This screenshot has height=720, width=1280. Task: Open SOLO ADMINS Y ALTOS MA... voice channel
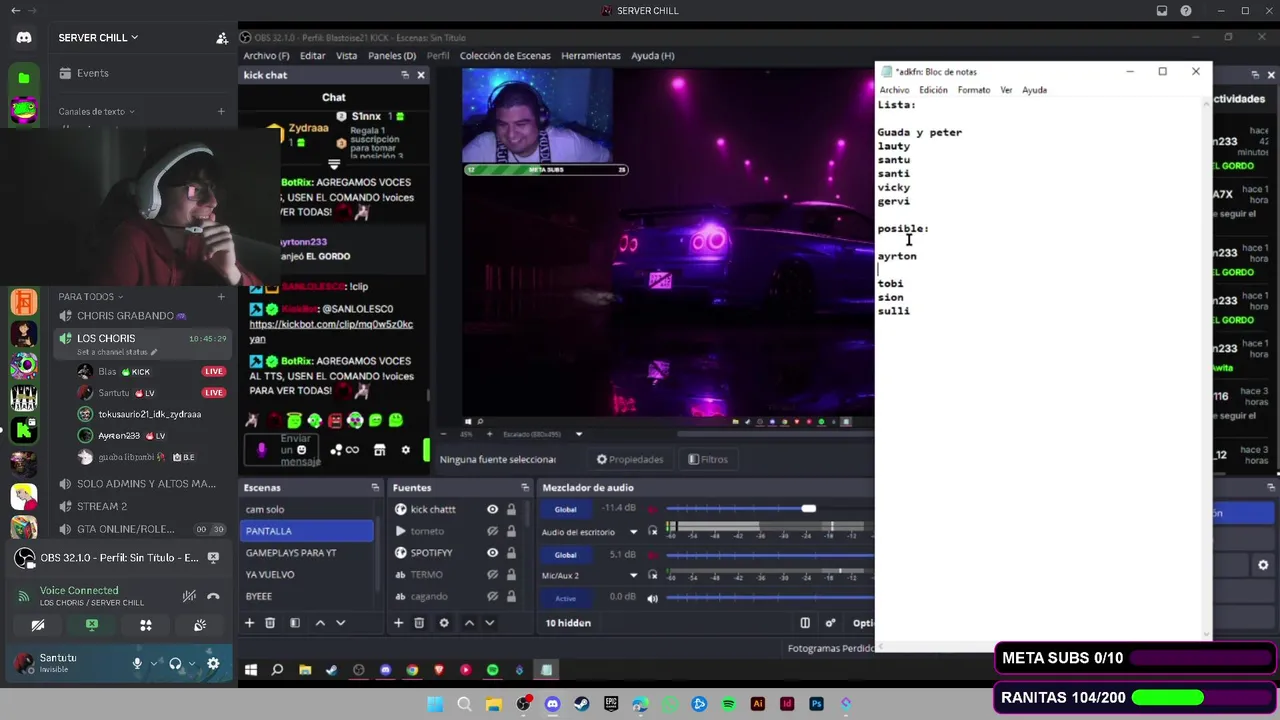pyautogui.click(x=140, y=484)
